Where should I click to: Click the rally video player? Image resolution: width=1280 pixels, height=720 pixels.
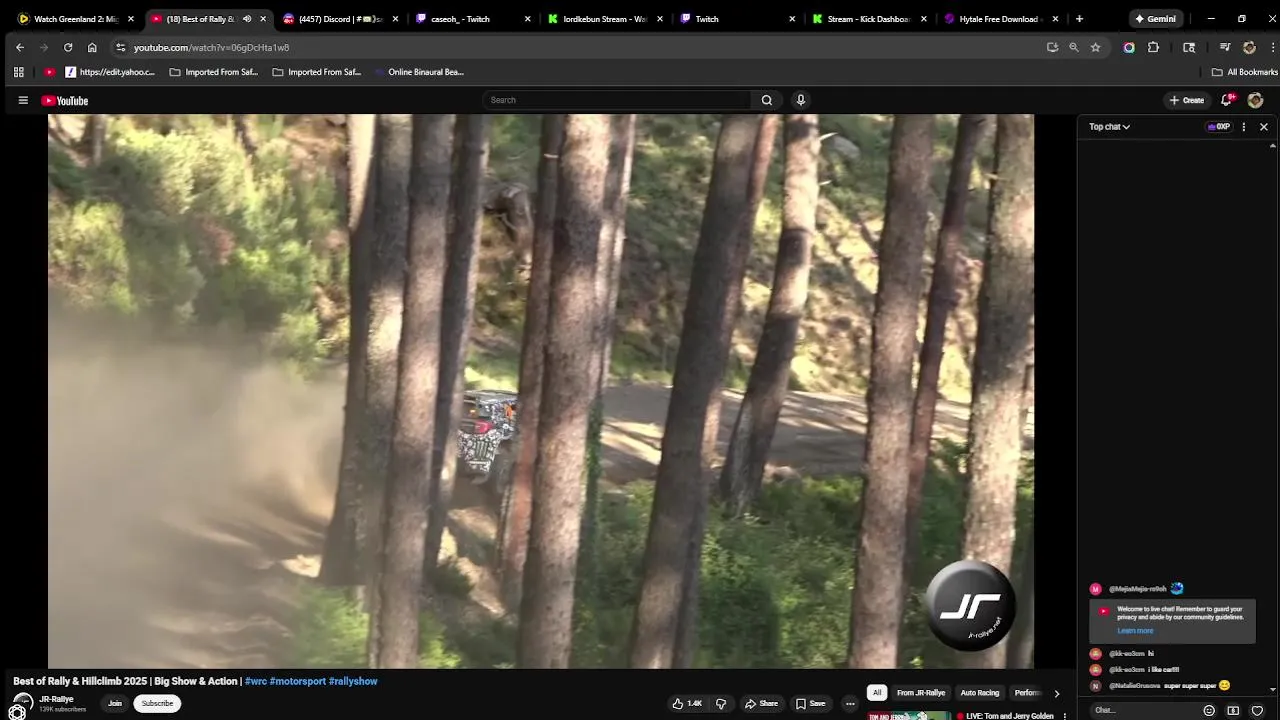[540, 391]
